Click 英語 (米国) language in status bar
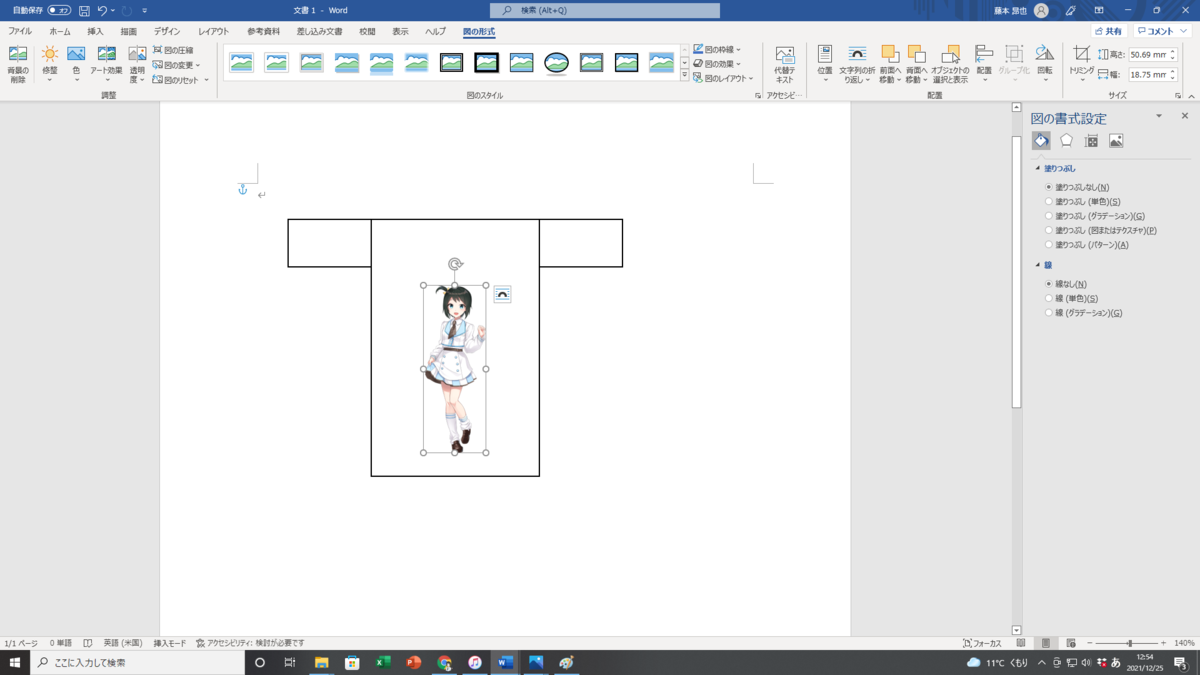The width and height of the screenshot is (1200, 675). [123, 643]
